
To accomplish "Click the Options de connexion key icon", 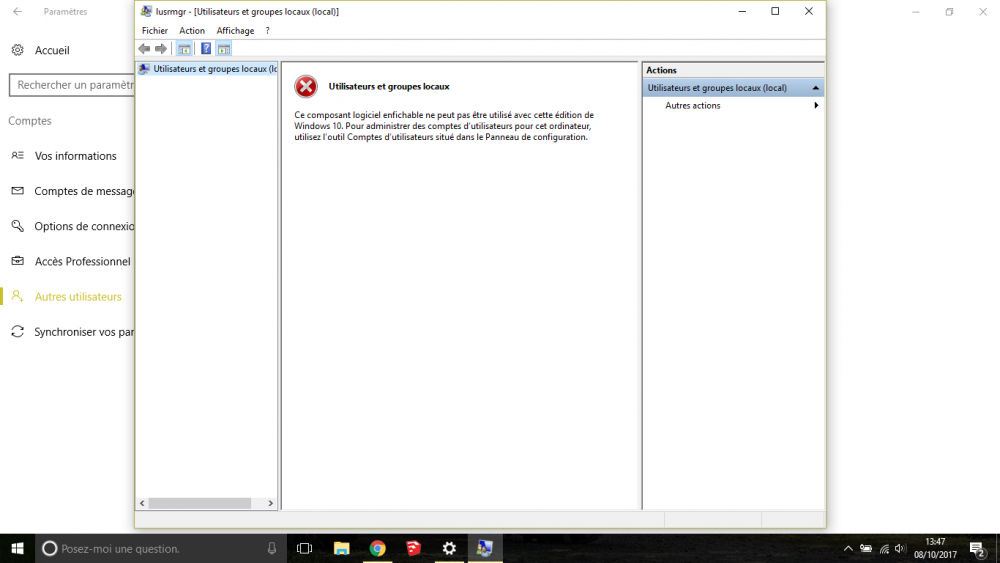I will (x=17, y=226).
